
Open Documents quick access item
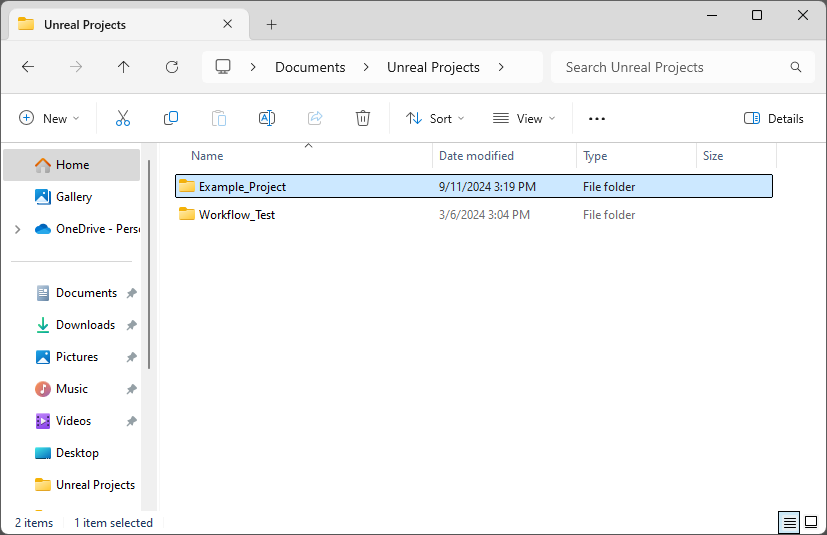[x=76, y=293]
